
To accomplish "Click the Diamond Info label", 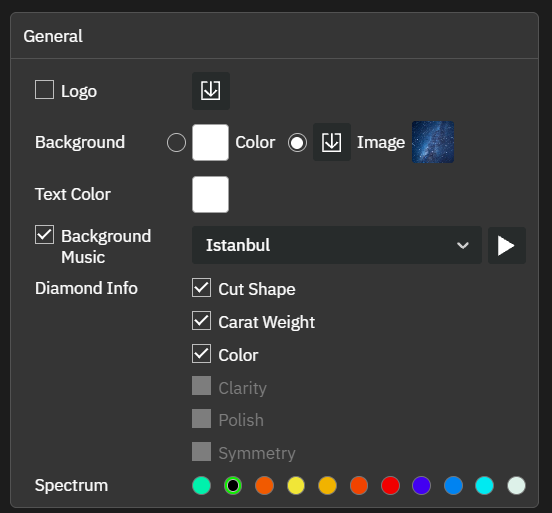I will click(86, 288).
